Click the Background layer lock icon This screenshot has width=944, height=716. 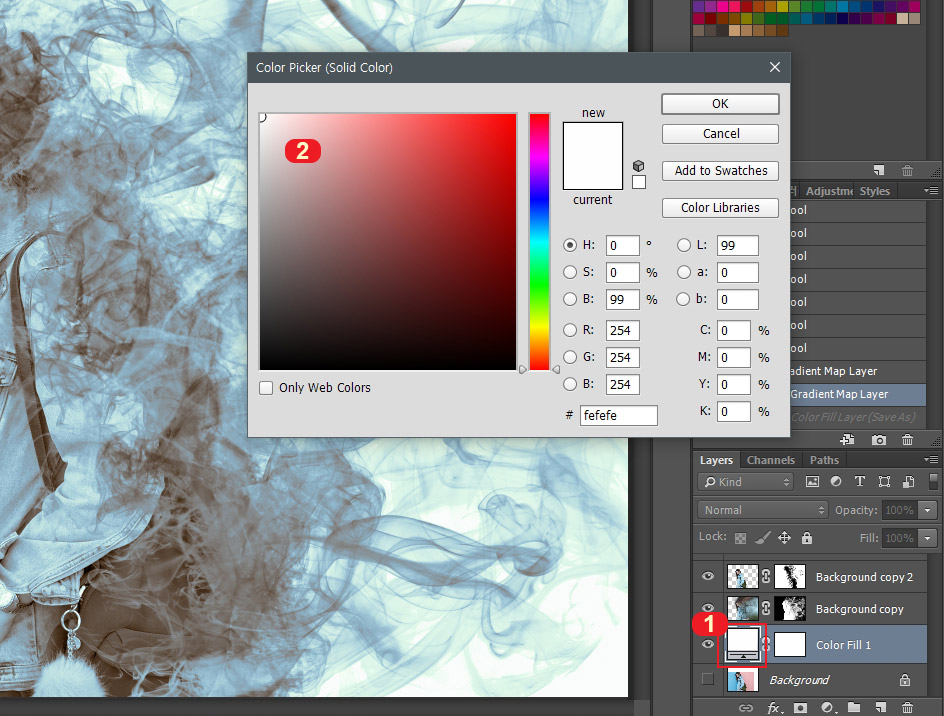[x=905, y=680]
